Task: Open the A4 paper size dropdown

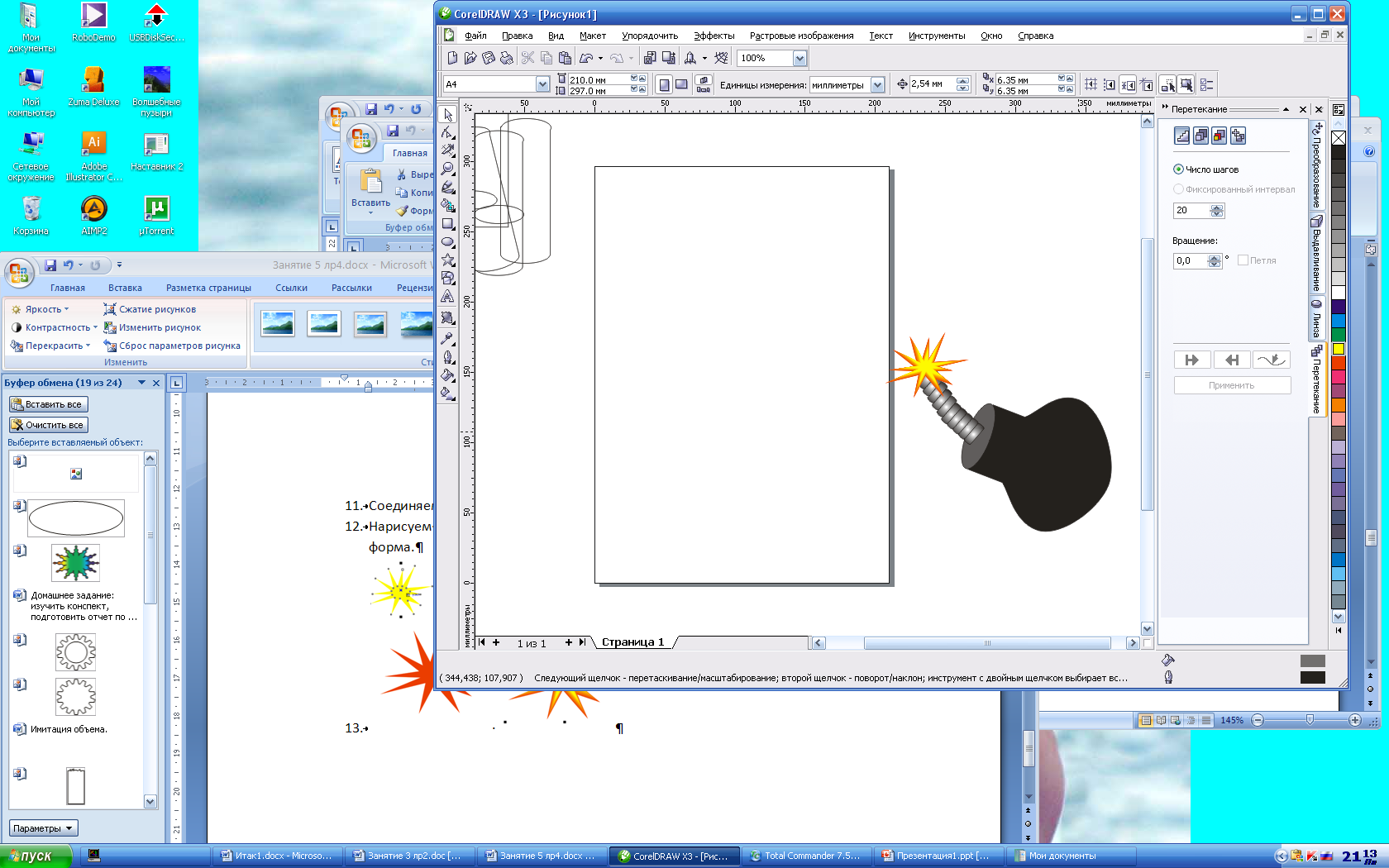Action: point(542,84)
